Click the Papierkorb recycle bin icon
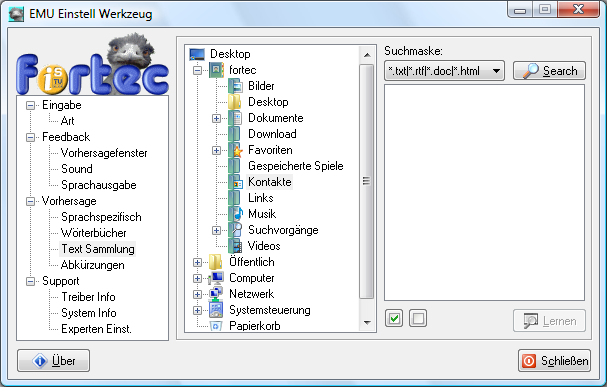Image resolution: width=607 pixels, height=387 pixels. 216,326
